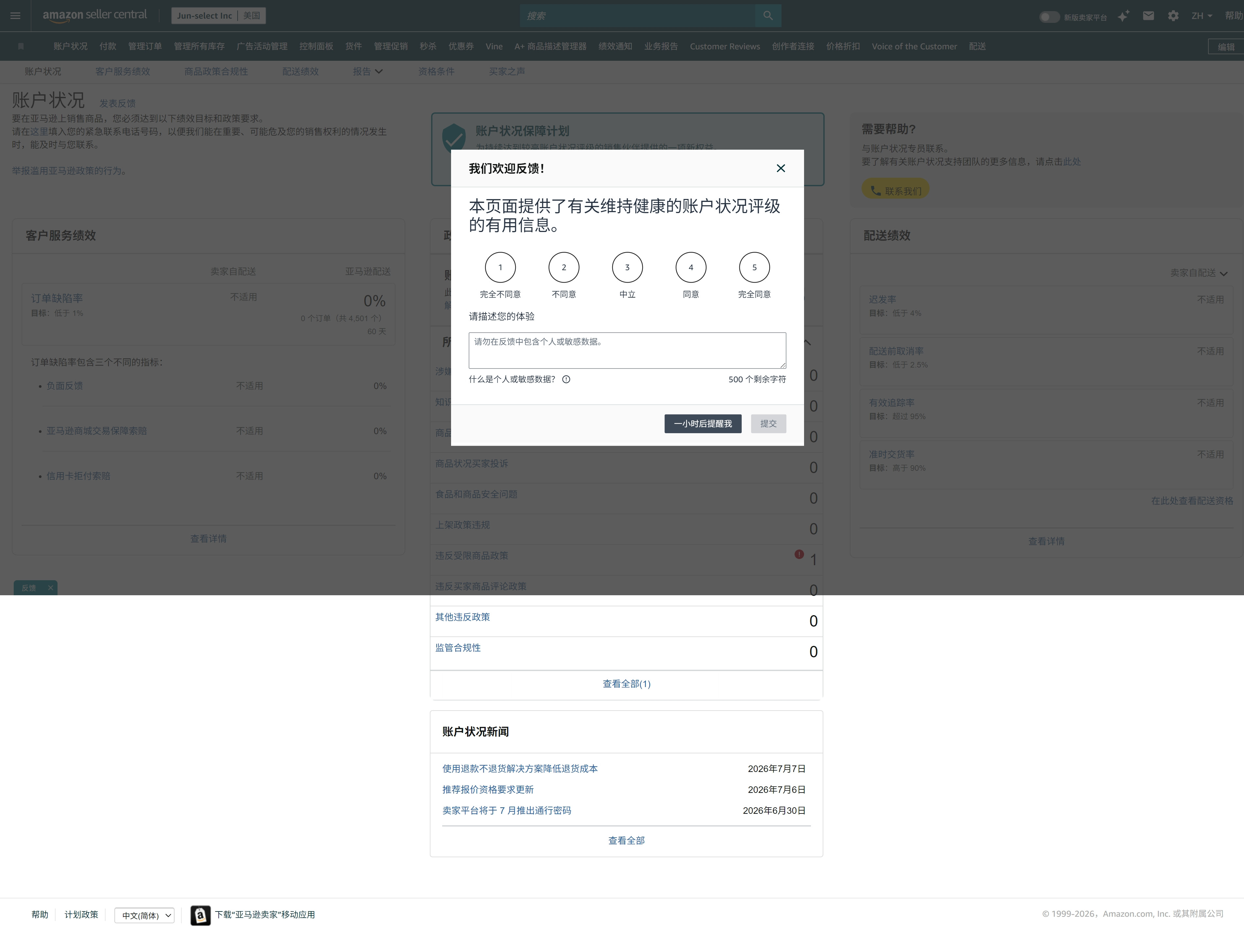Open the ZH language dropdown
The width and height of the screenshot is (1244, 952).
pos(1202,16)
